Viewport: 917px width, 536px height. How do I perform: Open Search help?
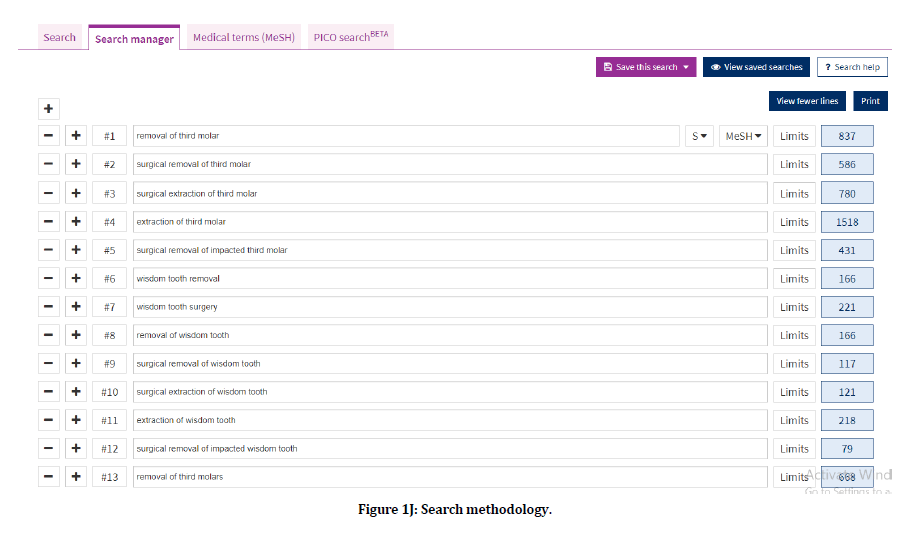pos(852,67)
